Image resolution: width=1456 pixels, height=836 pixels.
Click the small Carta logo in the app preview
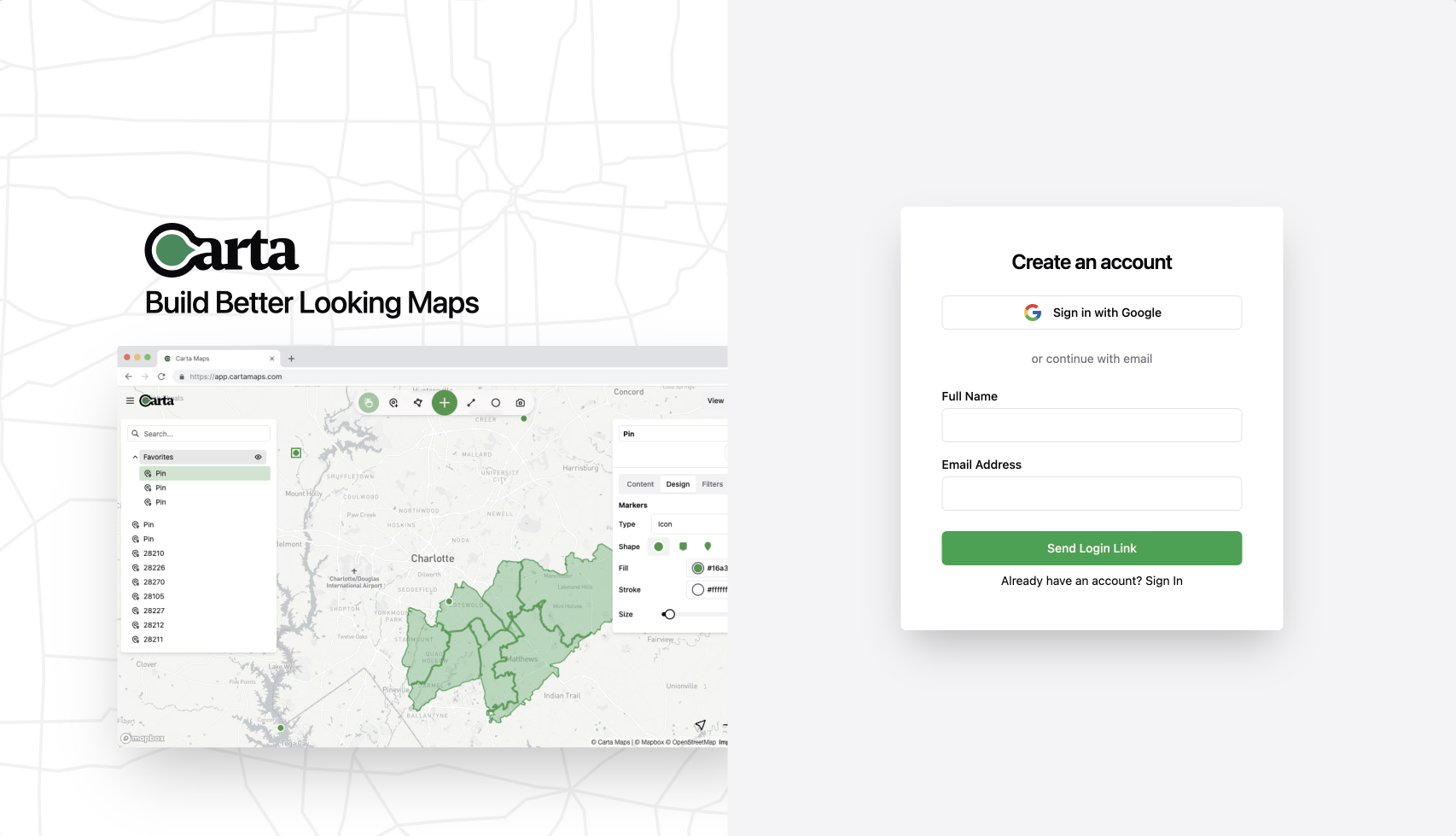tap(157, 400)
